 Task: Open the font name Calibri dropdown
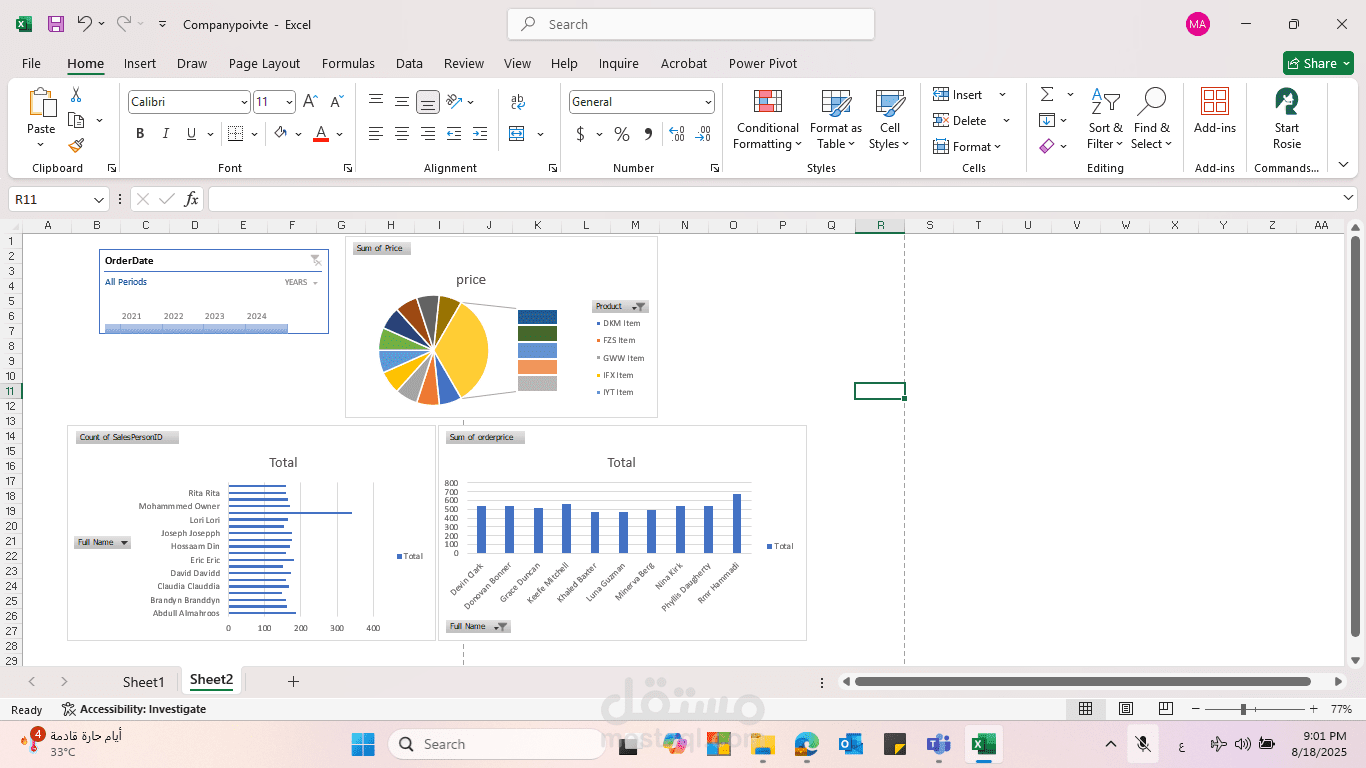coord(244,102)
